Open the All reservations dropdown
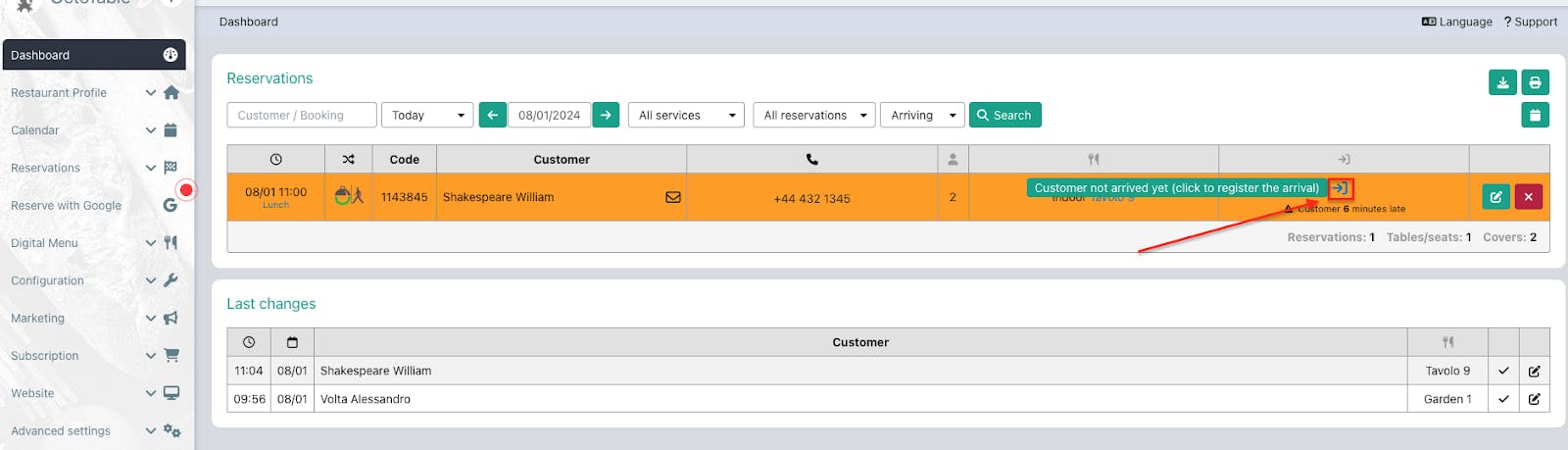The height and width of the screenshot is (450, 1568). pyautogui.click(x=814, y=116)
